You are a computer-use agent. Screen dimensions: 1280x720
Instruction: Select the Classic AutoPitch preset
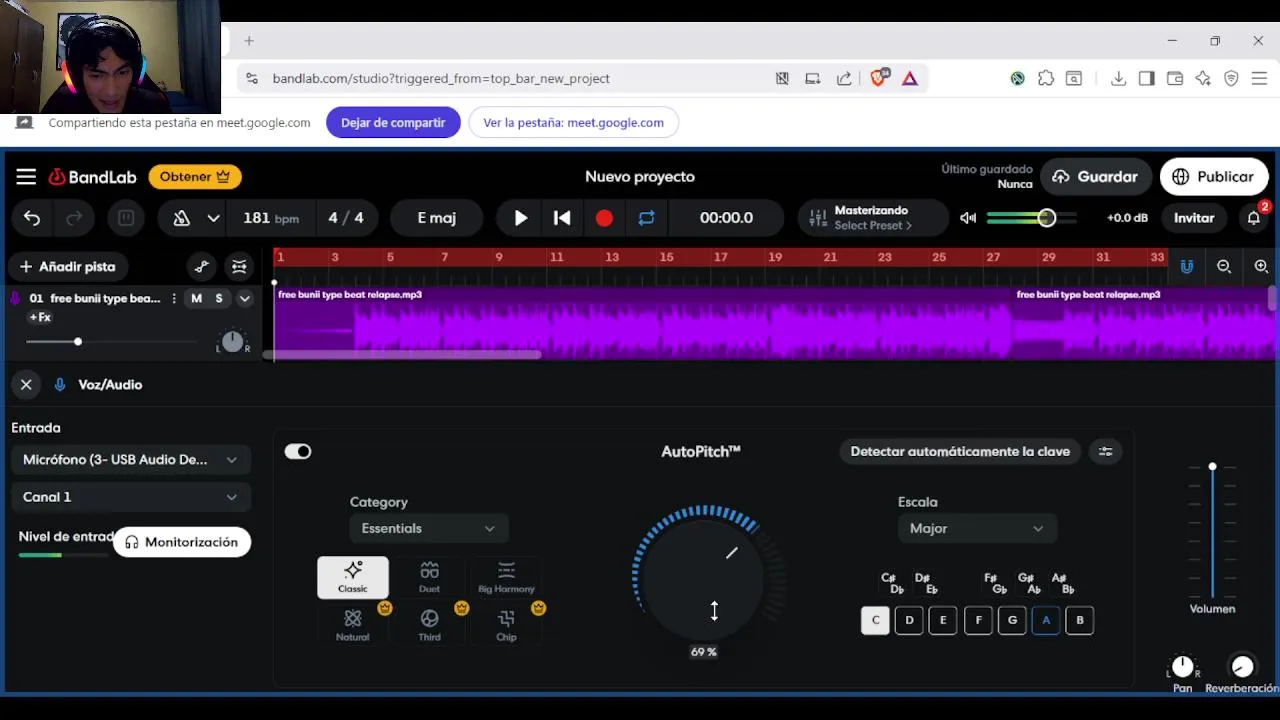tap(353, 578)
